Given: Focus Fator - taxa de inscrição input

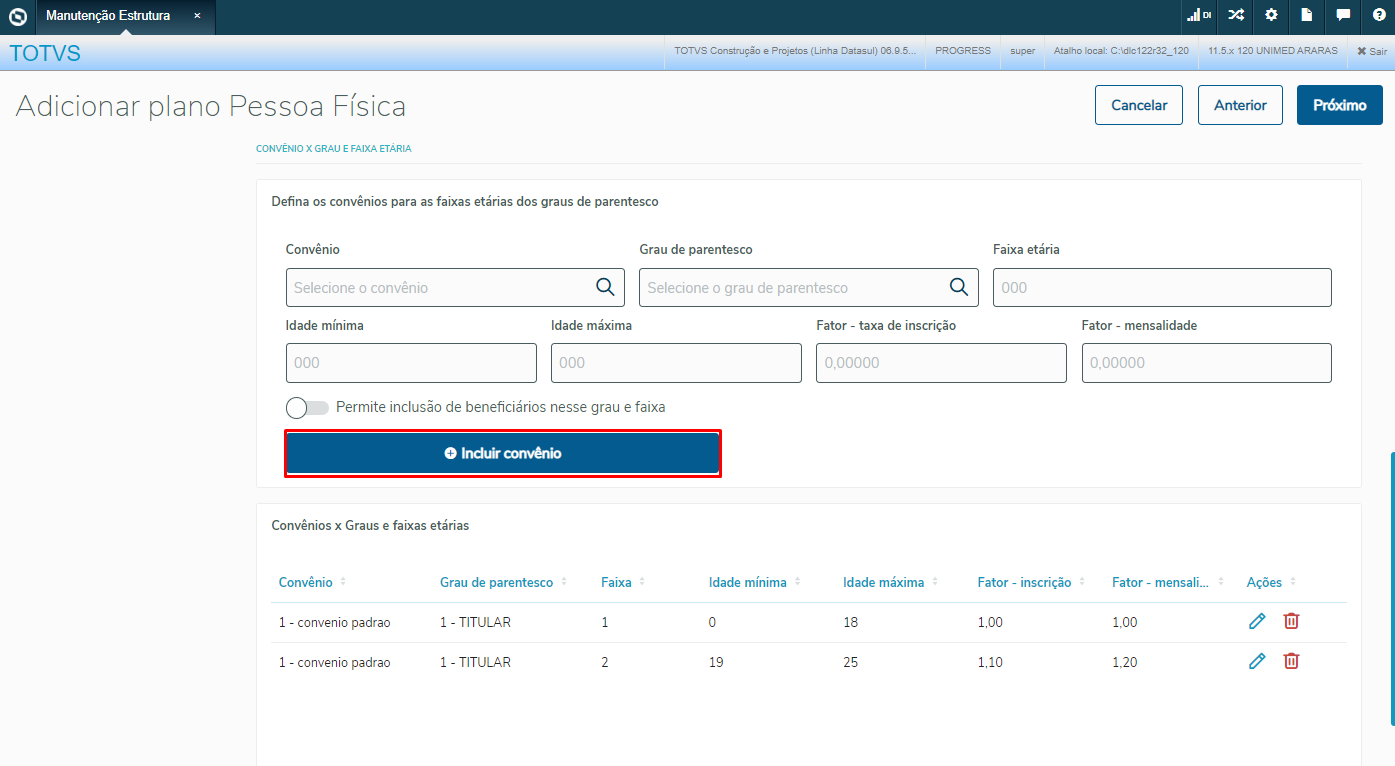Looking at the screenshot, I should pyautogui.click(x=941, y=363).
